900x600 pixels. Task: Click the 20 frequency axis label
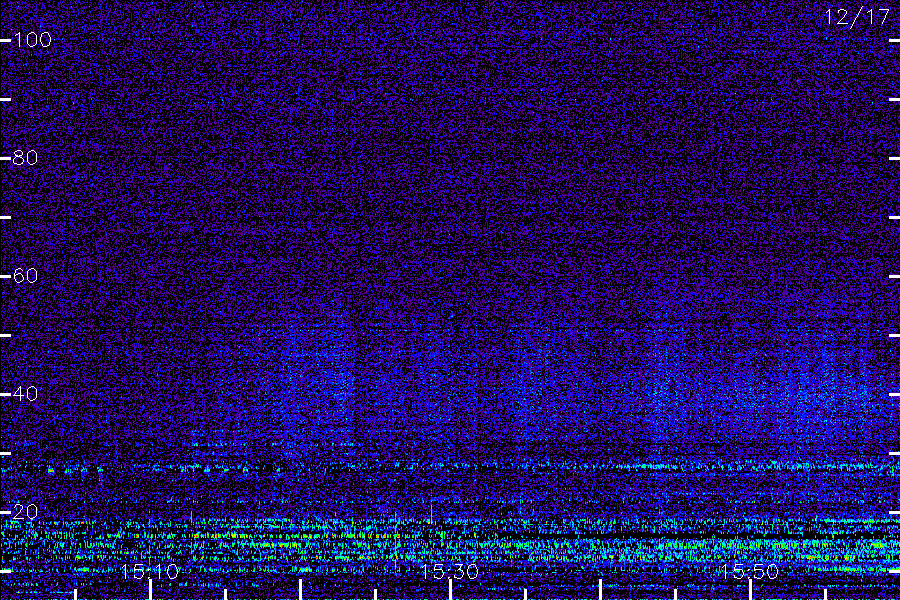[x=25, y=512]
